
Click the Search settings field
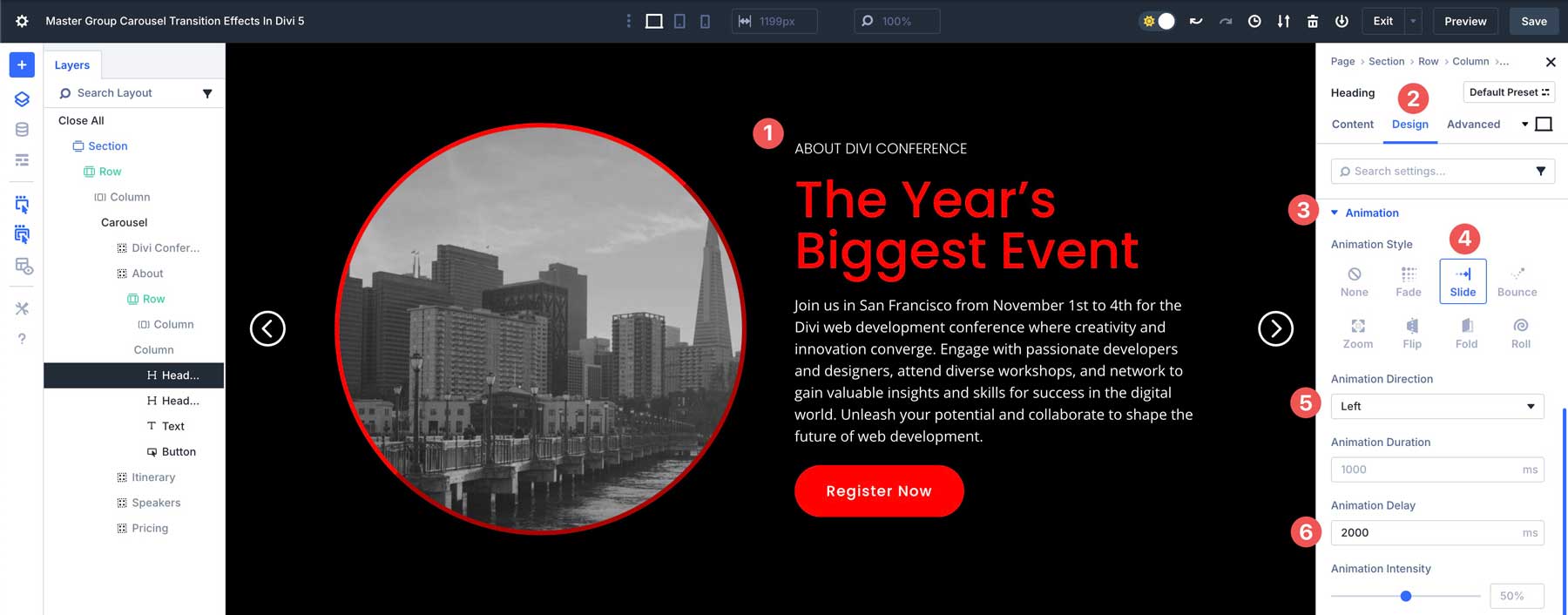pyautogui.click(x=1443, y=172)
